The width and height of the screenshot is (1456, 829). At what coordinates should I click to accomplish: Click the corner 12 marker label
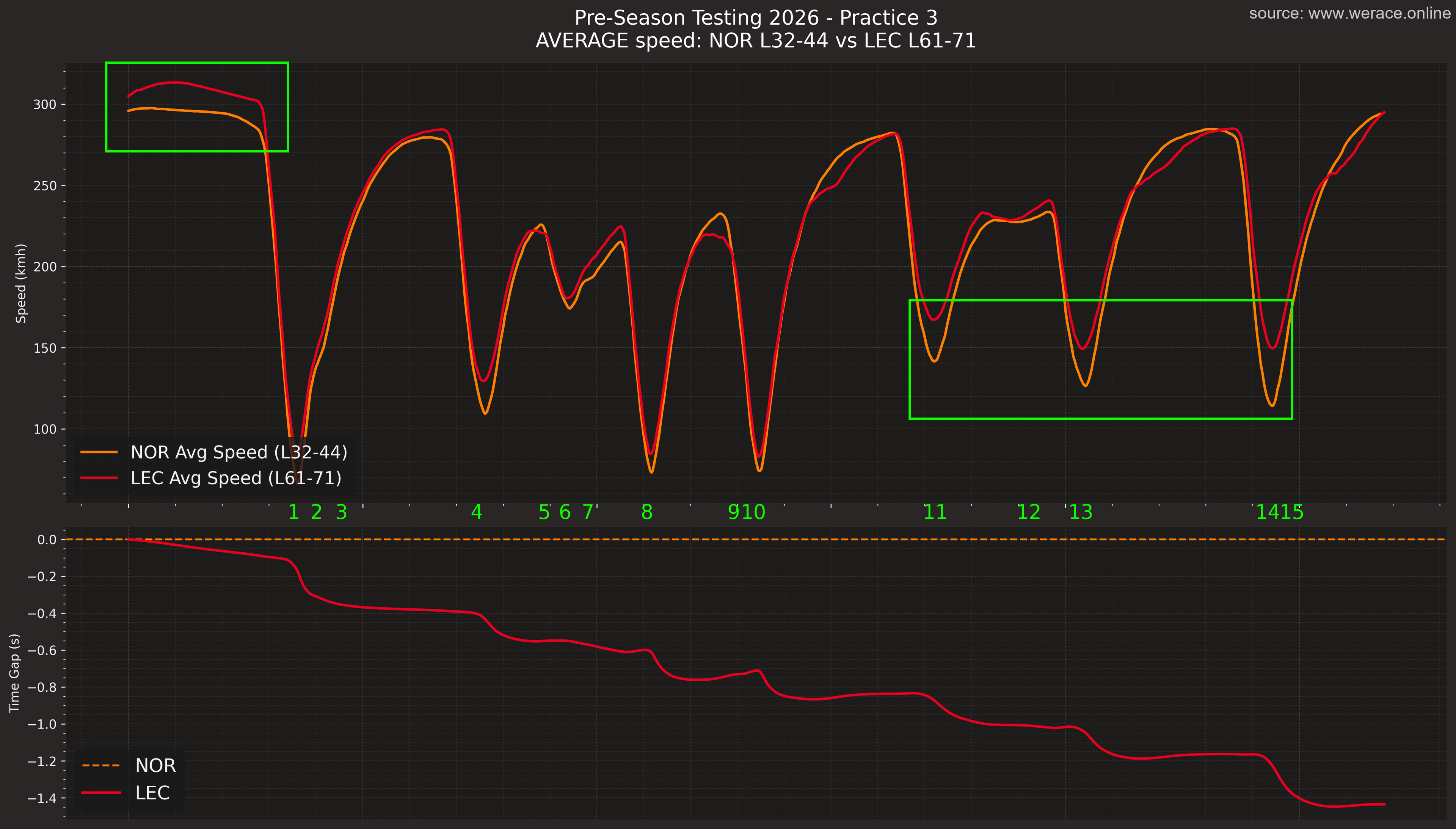[1029, 512]
